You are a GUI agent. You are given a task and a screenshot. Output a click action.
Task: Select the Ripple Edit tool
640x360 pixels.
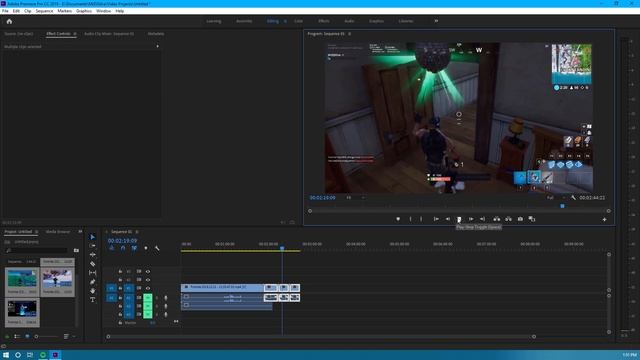pos(92,255)
